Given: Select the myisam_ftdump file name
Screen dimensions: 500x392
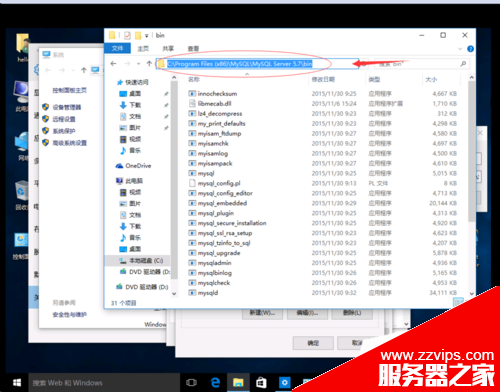Looking at the screenshot, I should 219,134.
